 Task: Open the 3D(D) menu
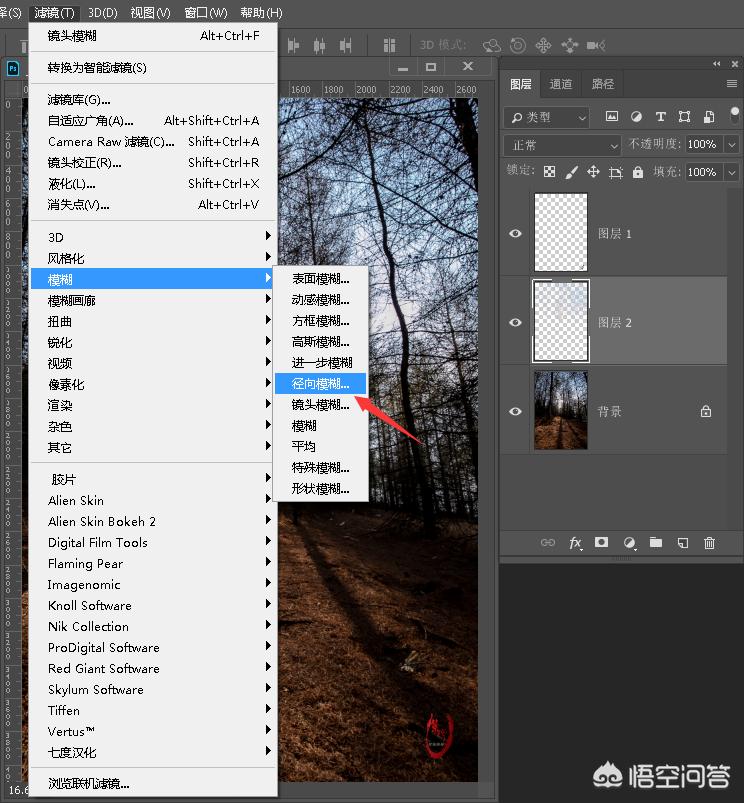tap(102, 12)
